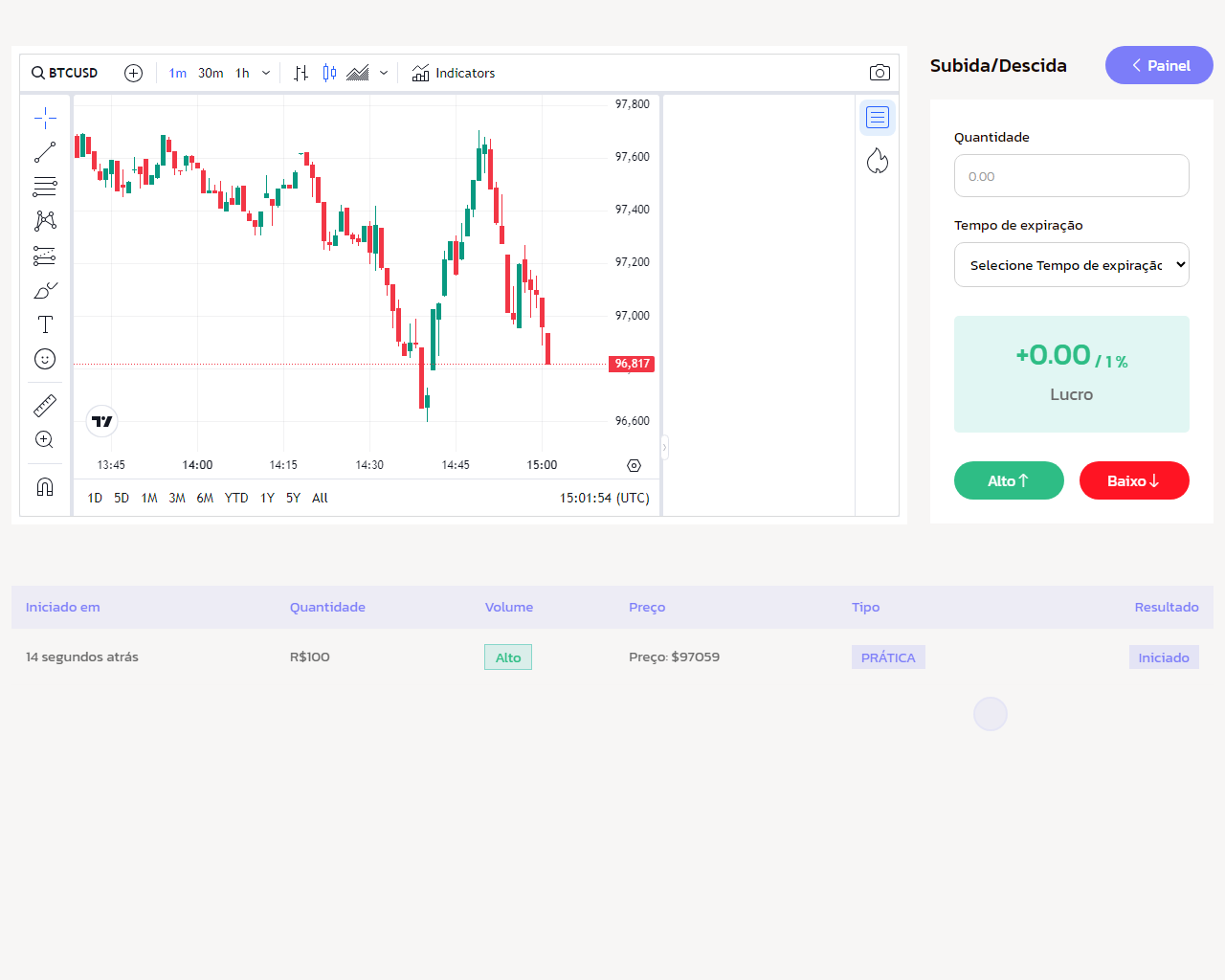
Task: Expand the time interval dropdown arrow
Action: (266, 73)
